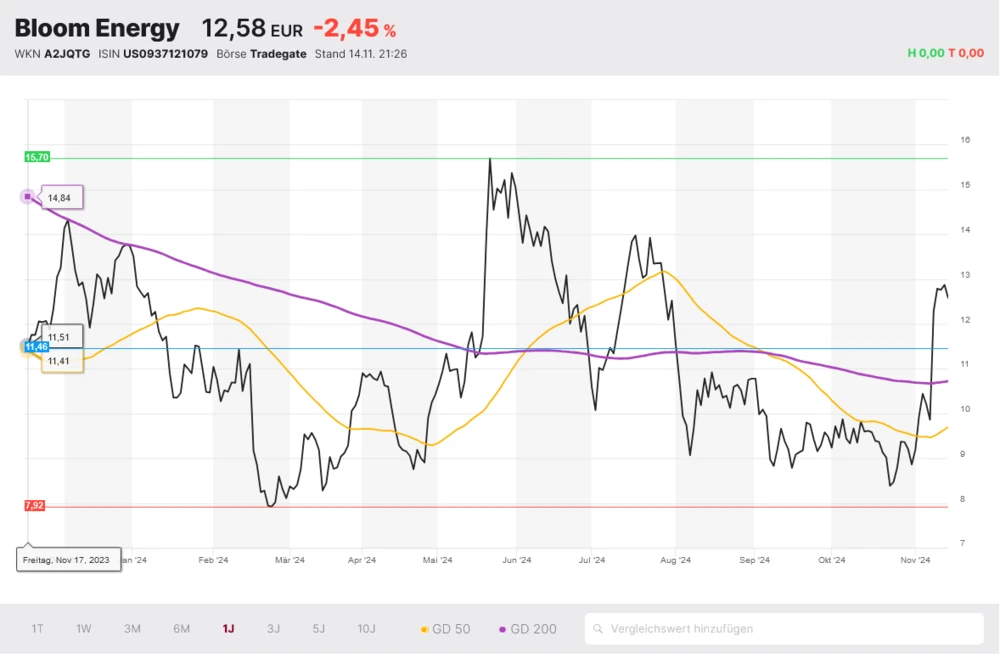Show the 5J chart period
This screenshot has height=664, width=1000.
coord(318,629)
